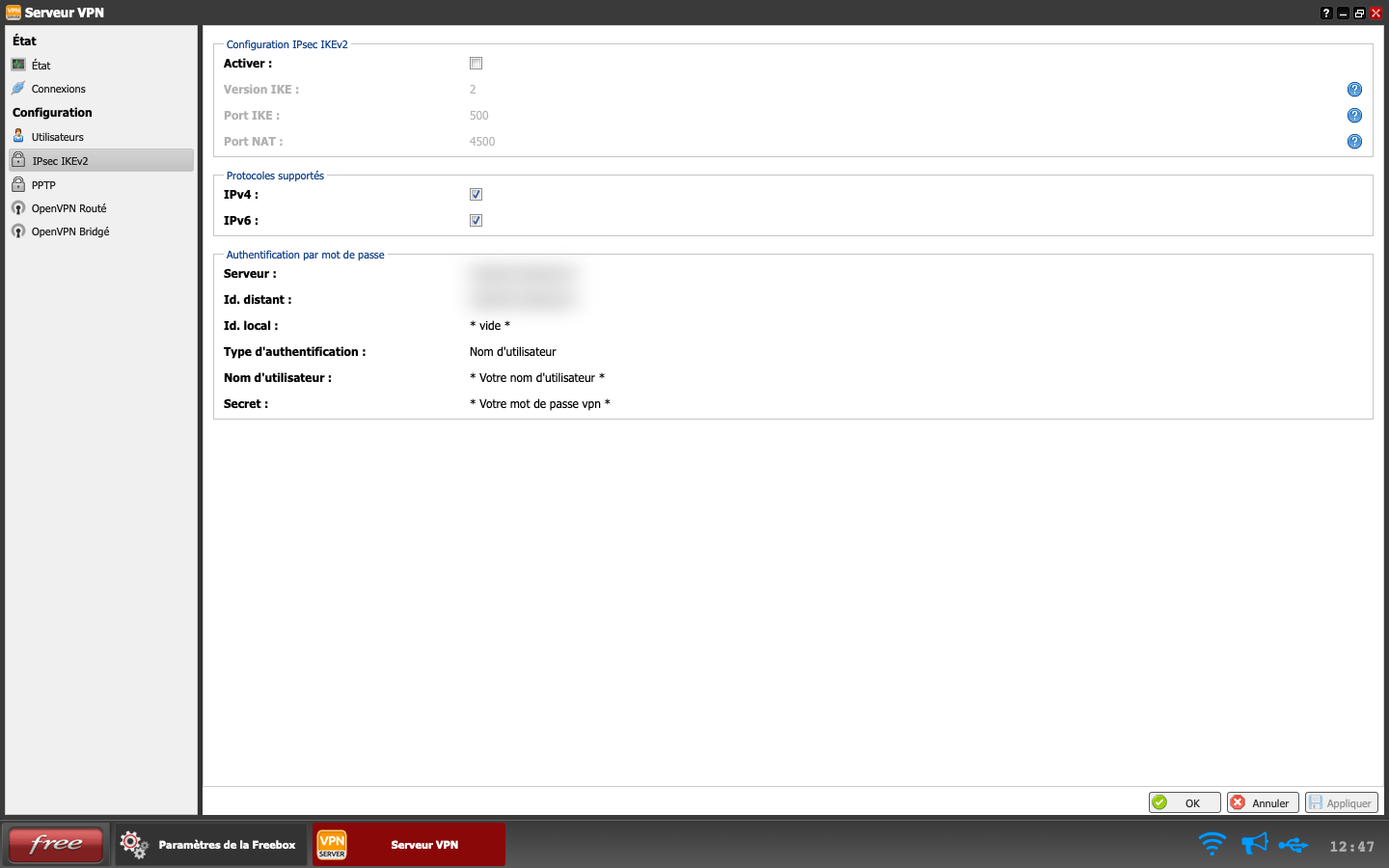
Task: Select OpenVPN Routé in sidebar
Action: [101, 208]
